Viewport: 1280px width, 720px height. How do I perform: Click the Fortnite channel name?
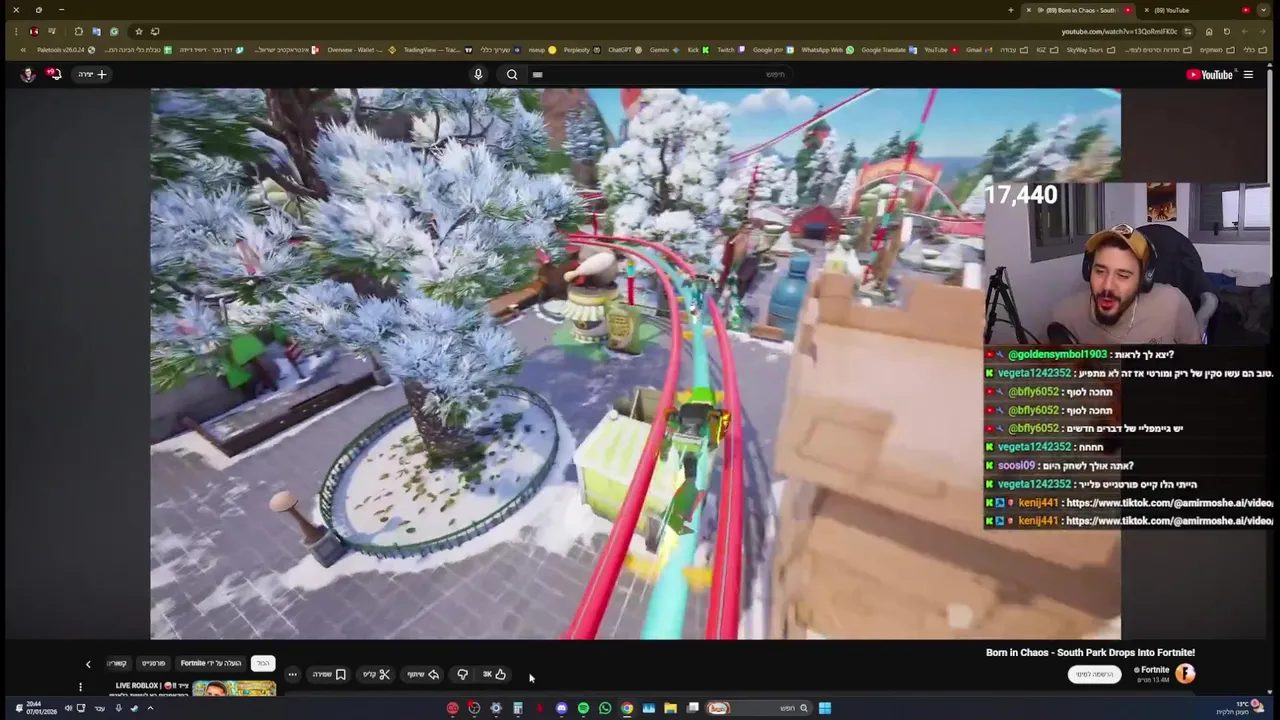1154,670
